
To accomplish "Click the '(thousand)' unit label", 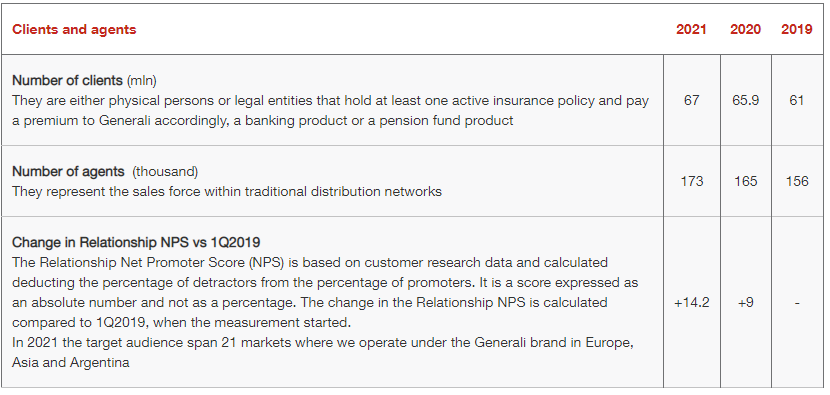I will click(165, 172).
